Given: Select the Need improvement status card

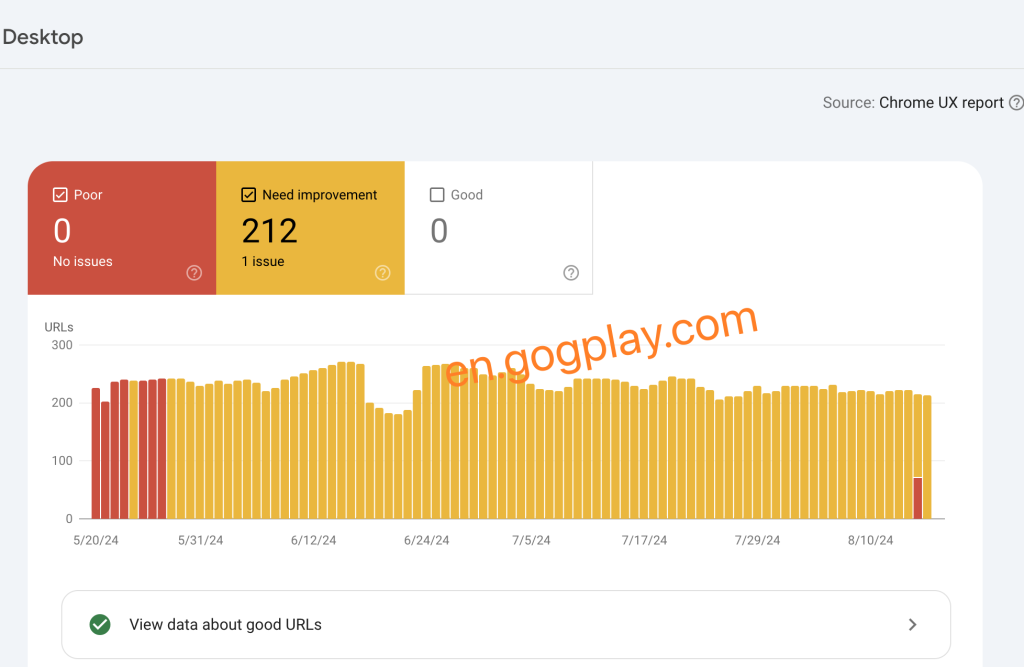Looking at the screenshot, I should pos(310,228).
